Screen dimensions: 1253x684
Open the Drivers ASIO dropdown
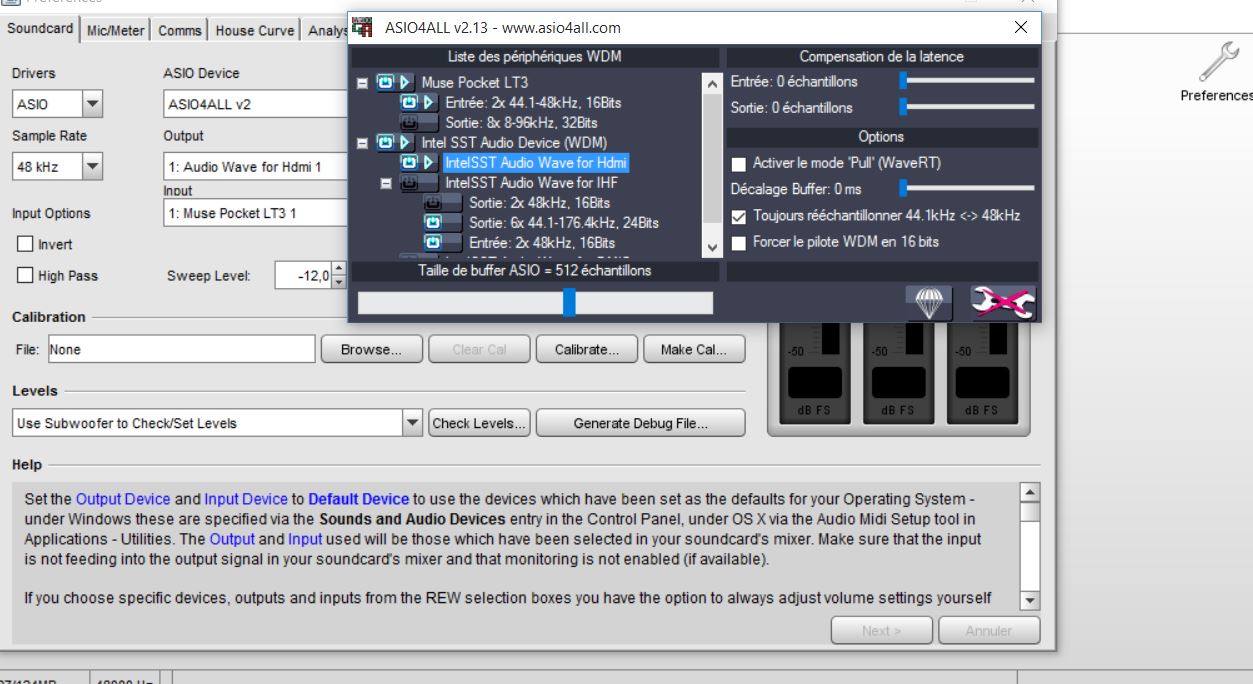(91, 104)
